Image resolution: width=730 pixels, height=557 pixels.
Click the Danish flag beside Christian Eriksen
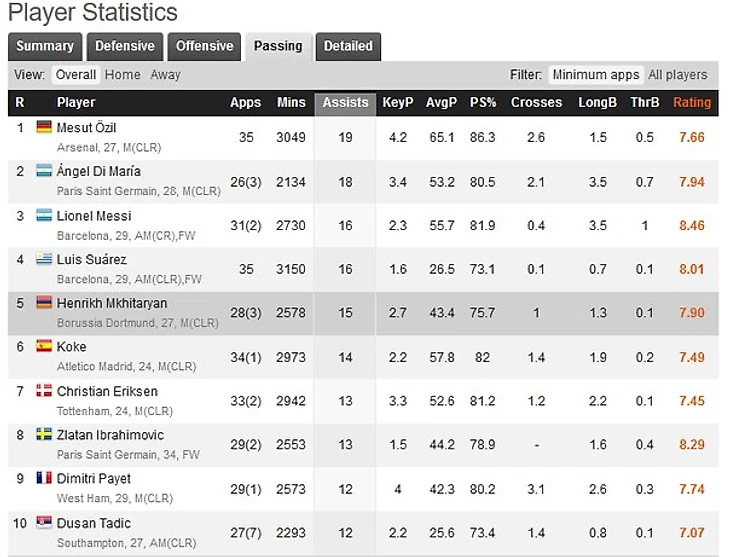point(44,391)
